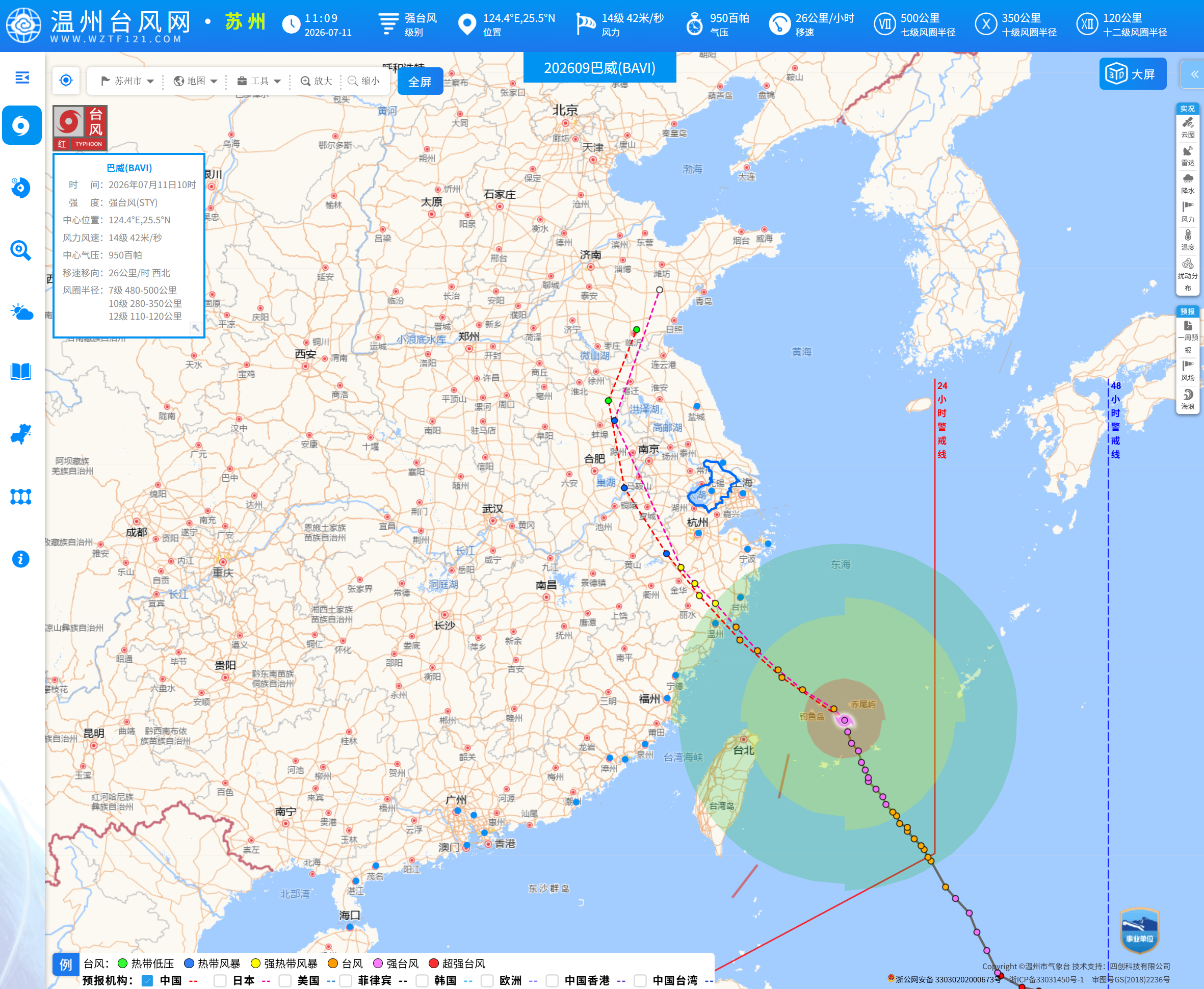Click the header 350公里 十级风圈半径
Viewport: 1204px width, 989px height.
click(1029, 24)
